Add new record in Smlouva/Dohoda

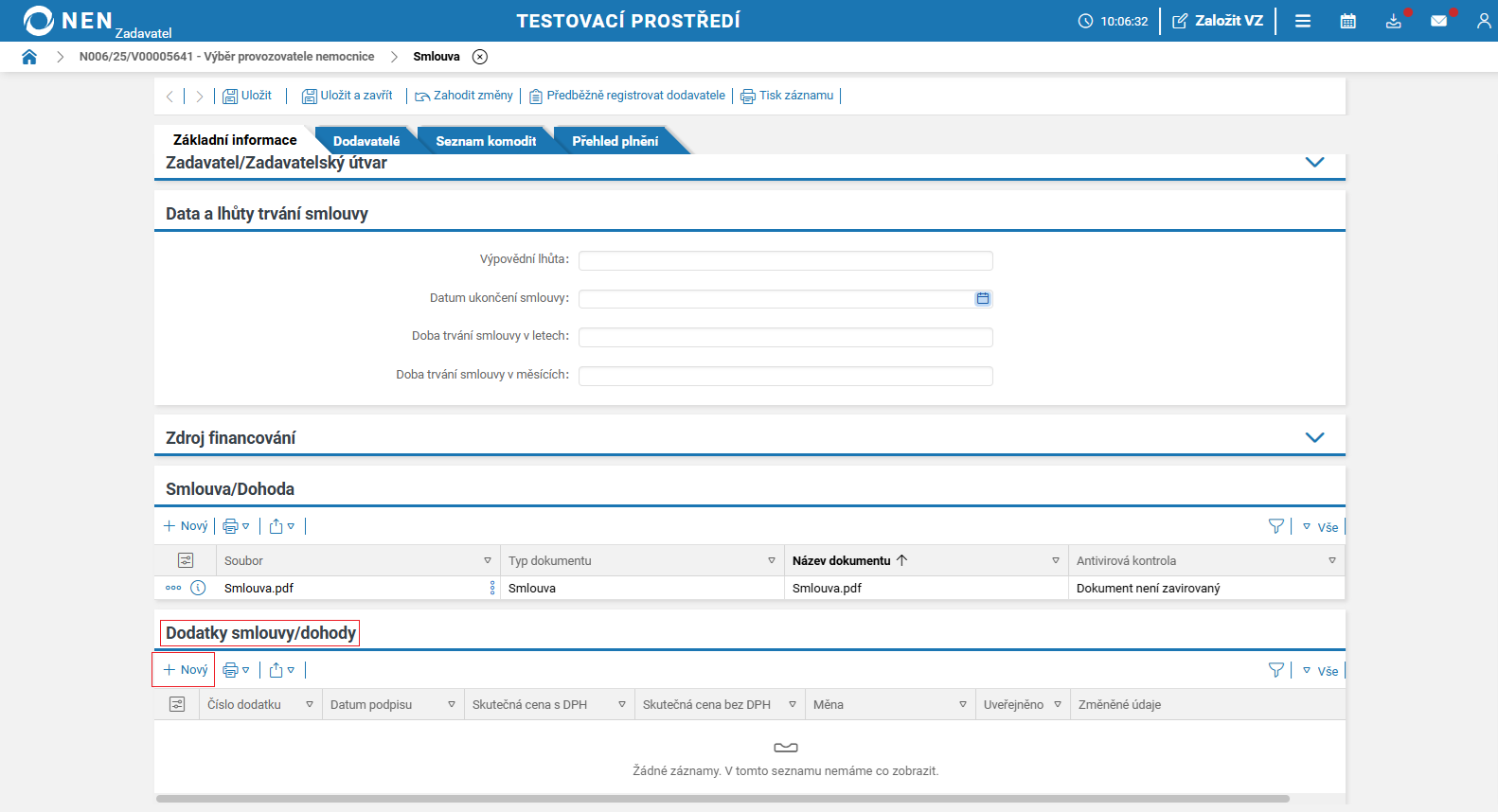click(x=186, y=526)
